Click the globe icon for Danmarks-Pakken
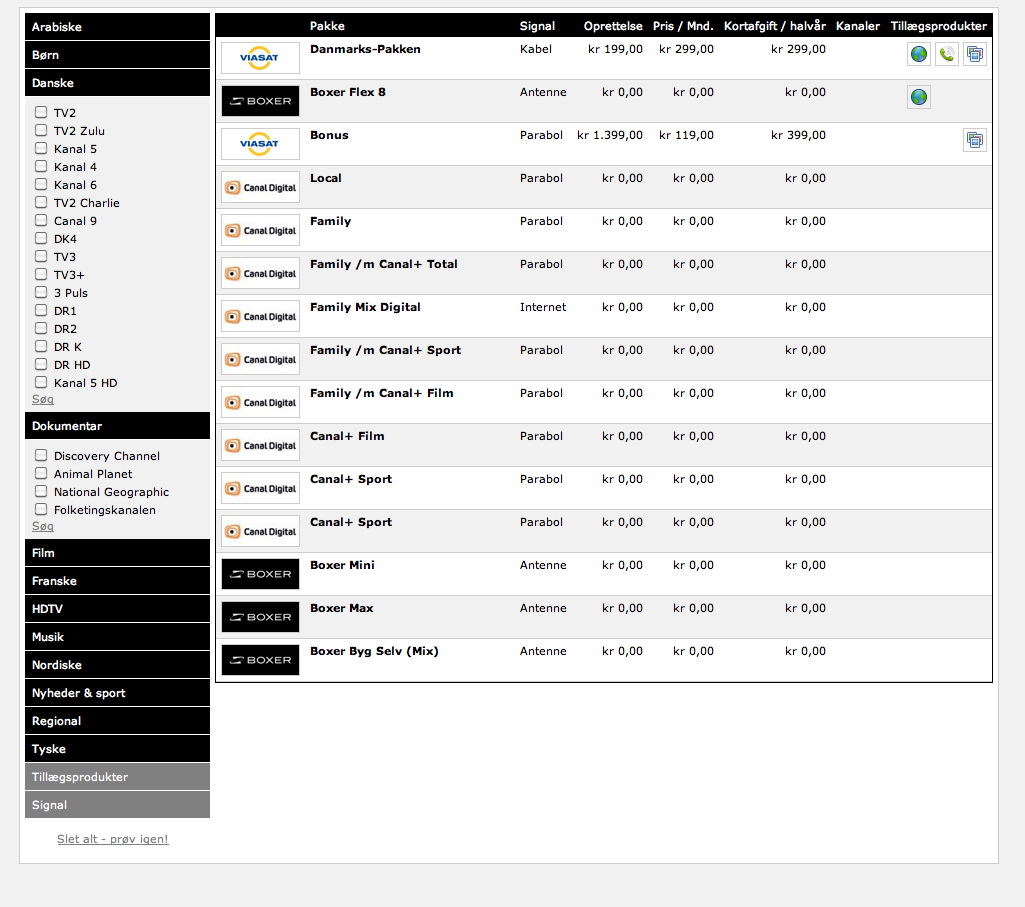 (x=919, y=55)
